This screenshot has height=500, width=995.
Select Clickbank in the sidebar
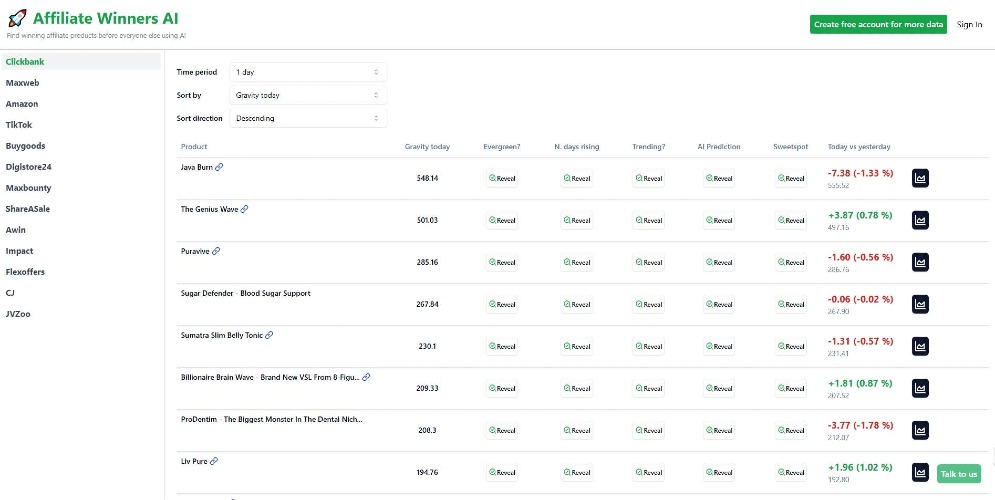[81, 62]
